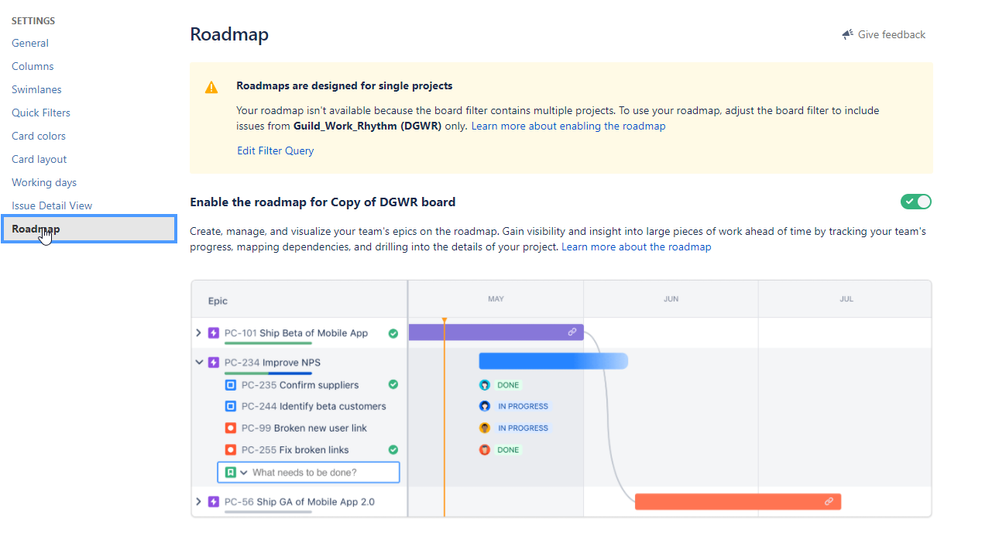Open Card layout settings

[39, 159]
